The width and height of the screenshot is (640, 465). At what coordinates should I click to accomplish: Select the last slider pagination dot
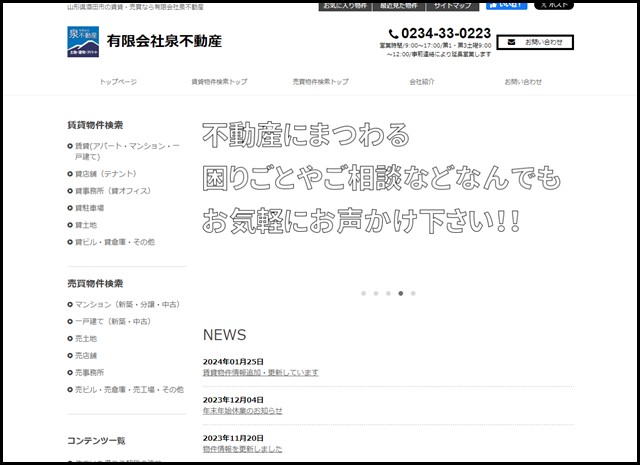(413, 294)
